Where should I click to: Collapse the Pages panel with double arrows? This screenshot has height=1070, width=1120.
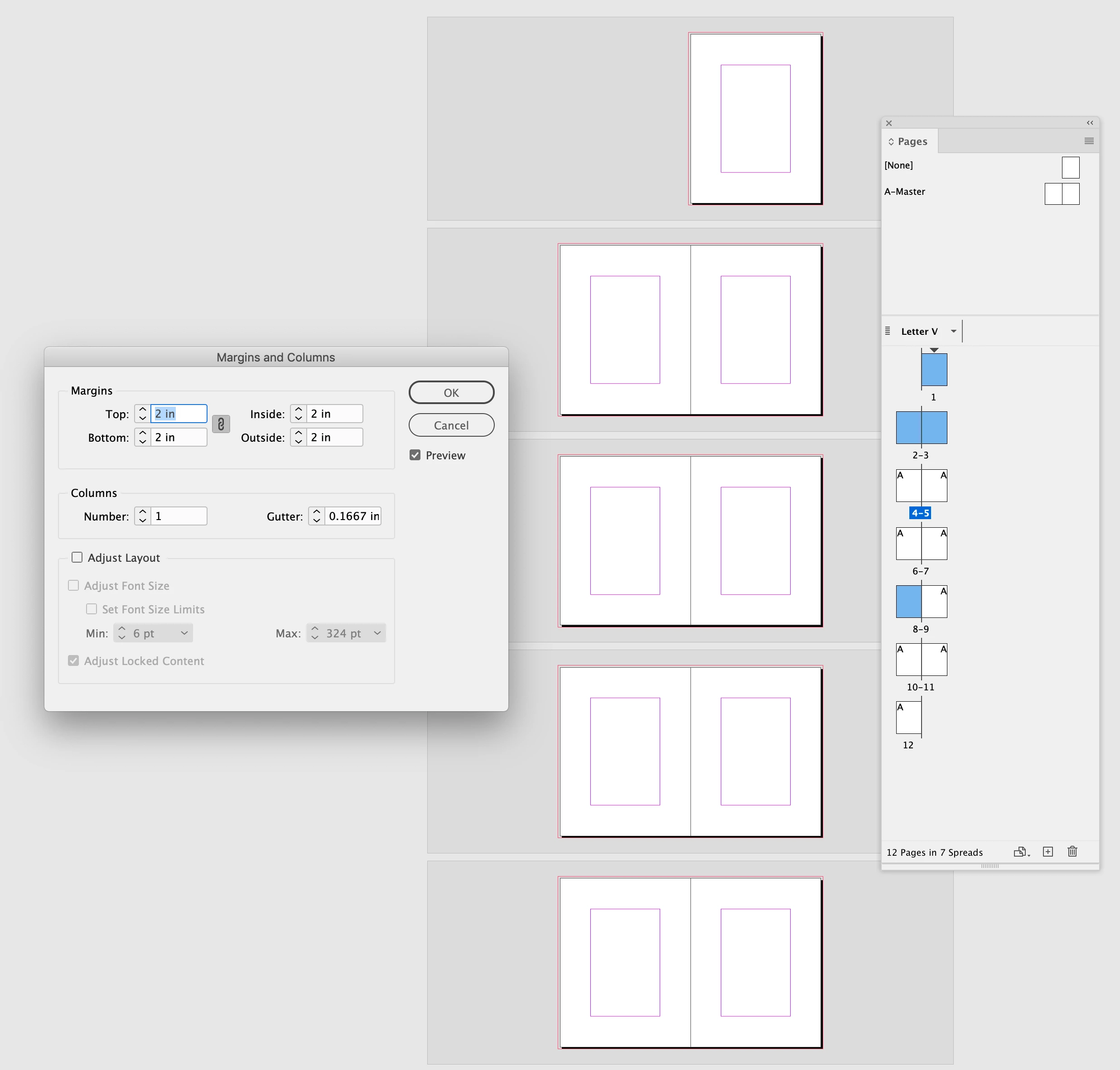[x=1090, y=123]
